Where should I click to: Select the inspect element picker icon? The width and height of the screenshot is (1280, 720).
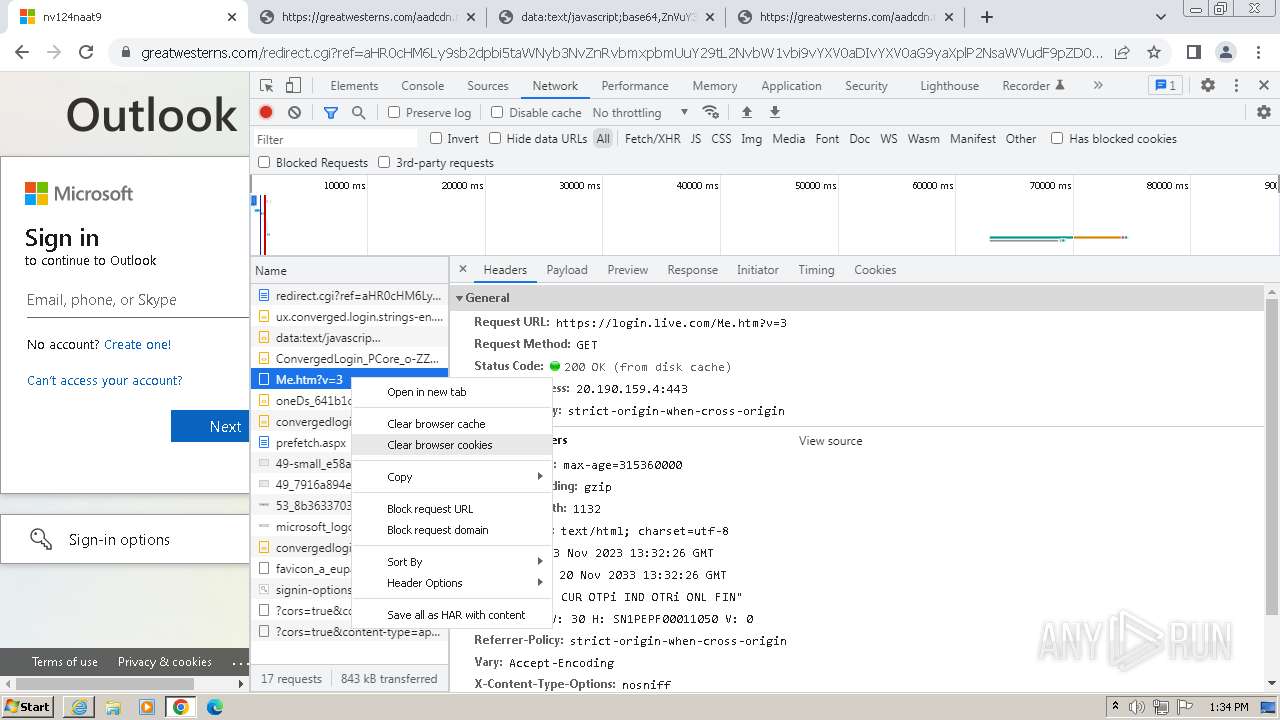pyautogui.click(x=267, y=86)
